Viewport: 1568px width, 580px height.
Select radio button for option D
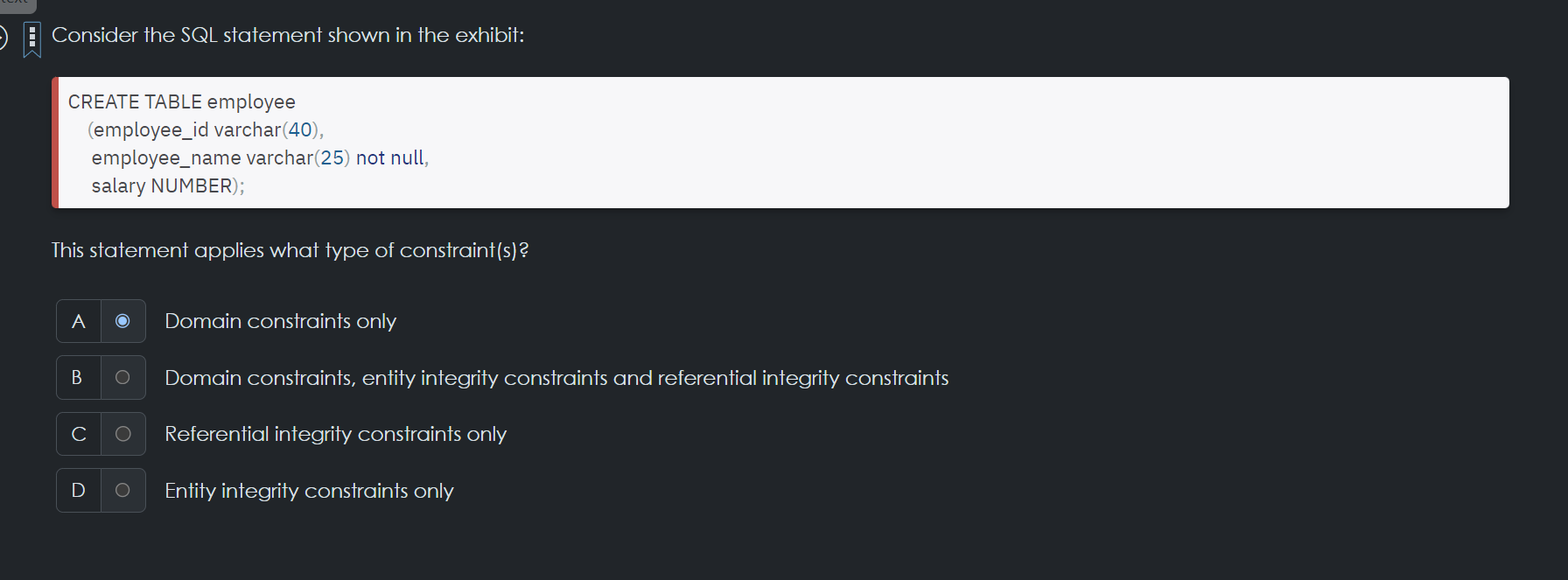[123, 490]
